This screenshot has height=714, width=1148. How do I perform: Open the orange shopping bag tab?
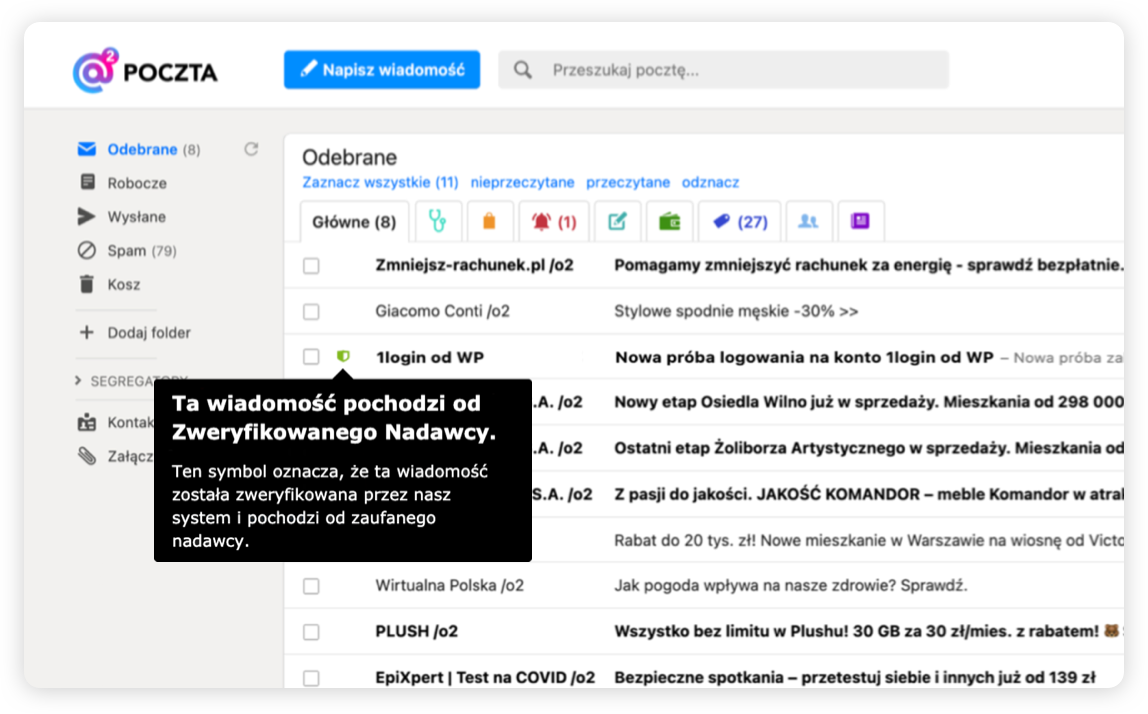(489, 221)
